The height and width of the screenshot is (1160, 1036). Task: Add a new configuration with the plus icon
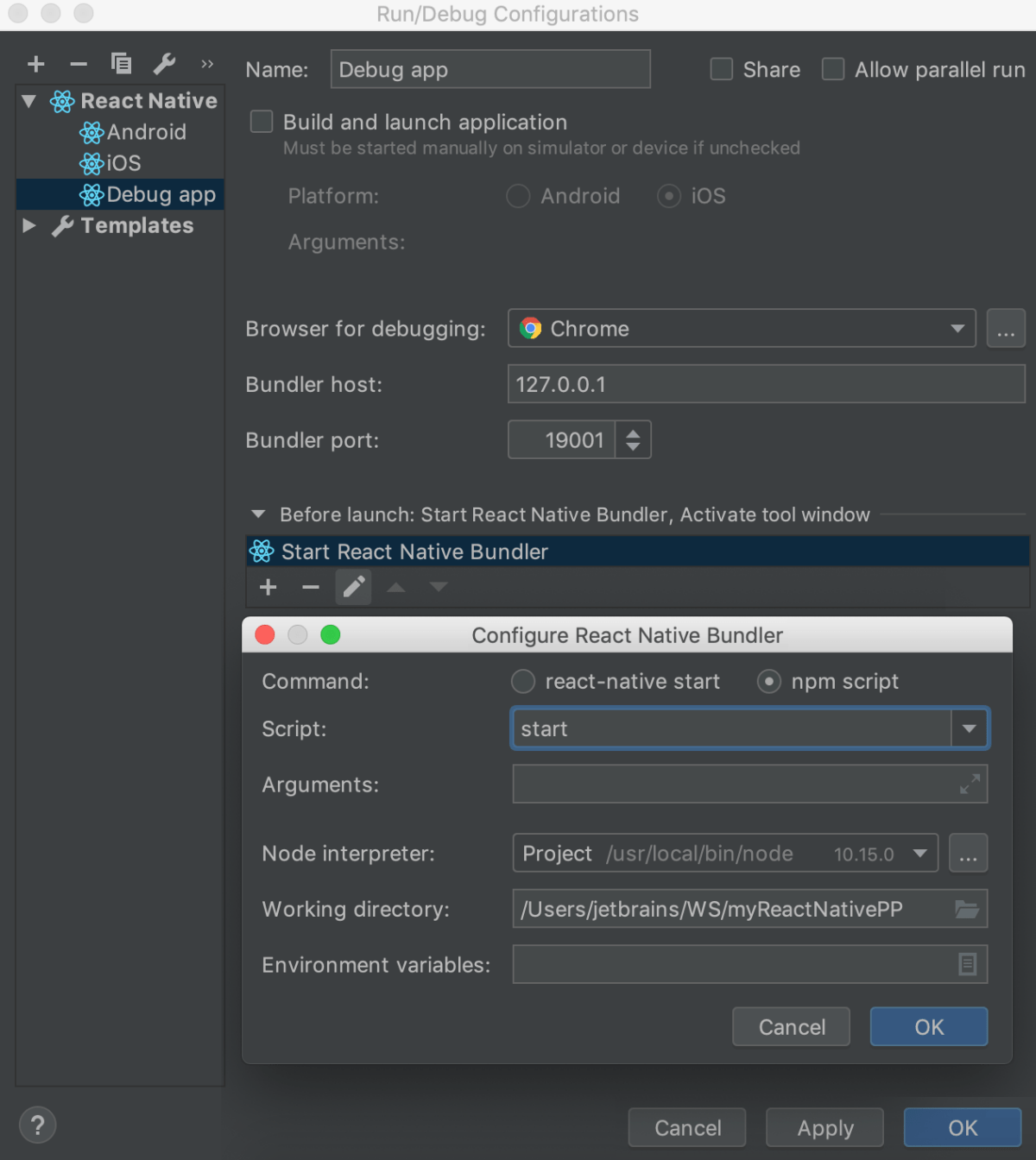(36, 64)
